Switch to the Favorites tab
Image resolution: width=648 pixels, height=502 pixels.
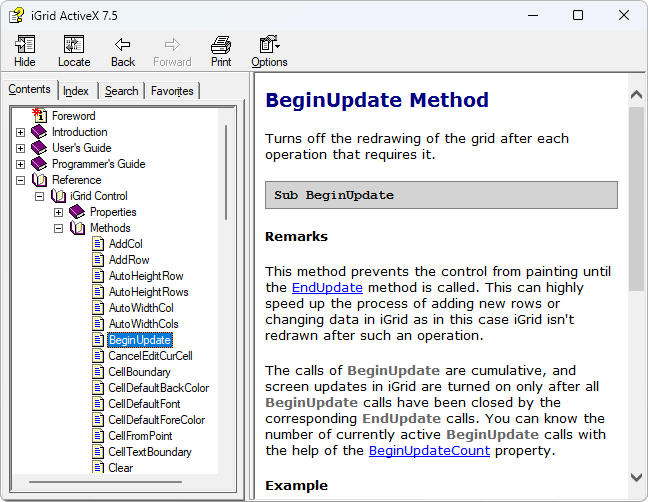tap(172, 91)
